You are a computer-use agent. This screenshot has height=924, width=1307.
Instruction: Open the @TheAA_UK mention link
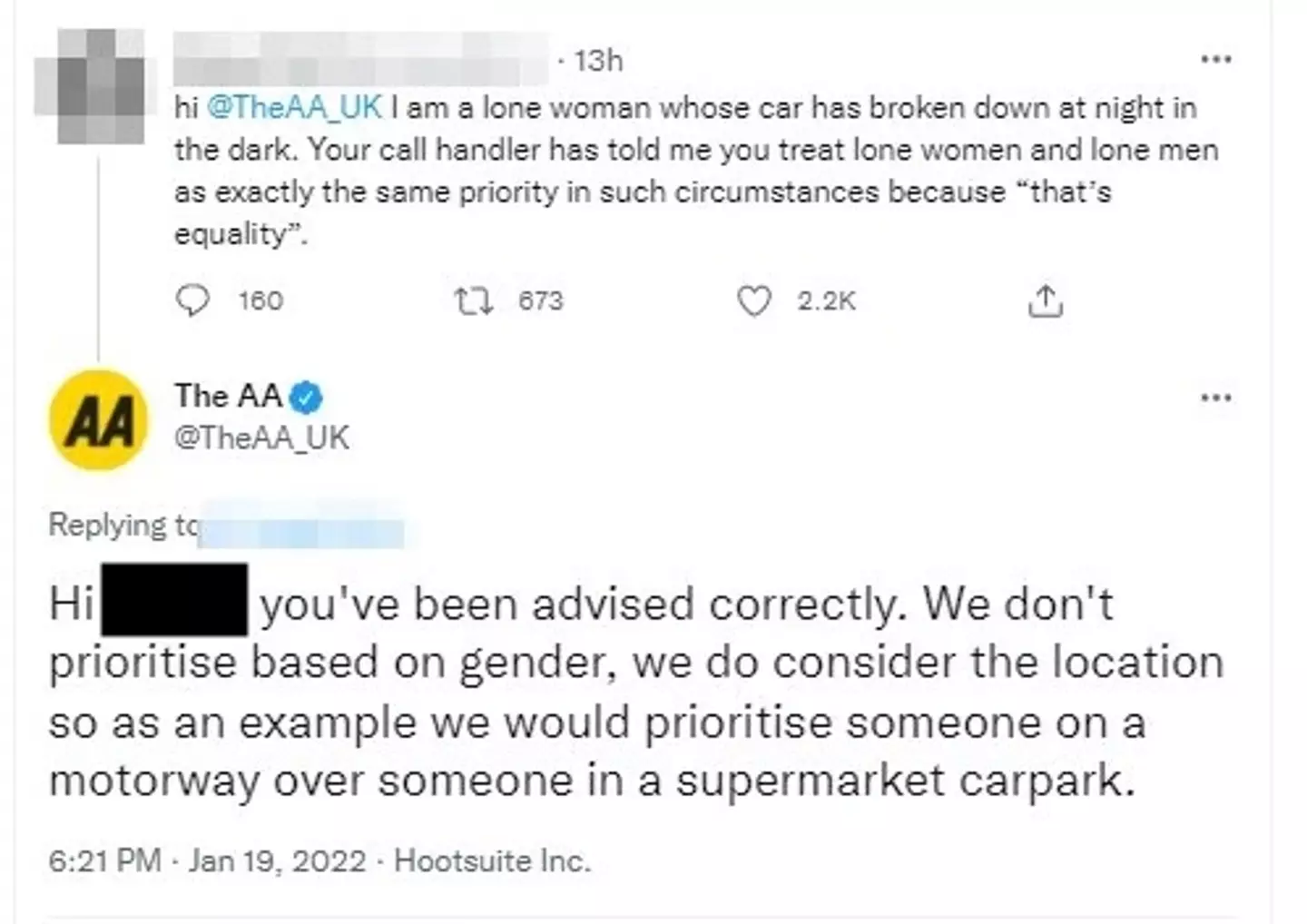click(x=296, y=108)
